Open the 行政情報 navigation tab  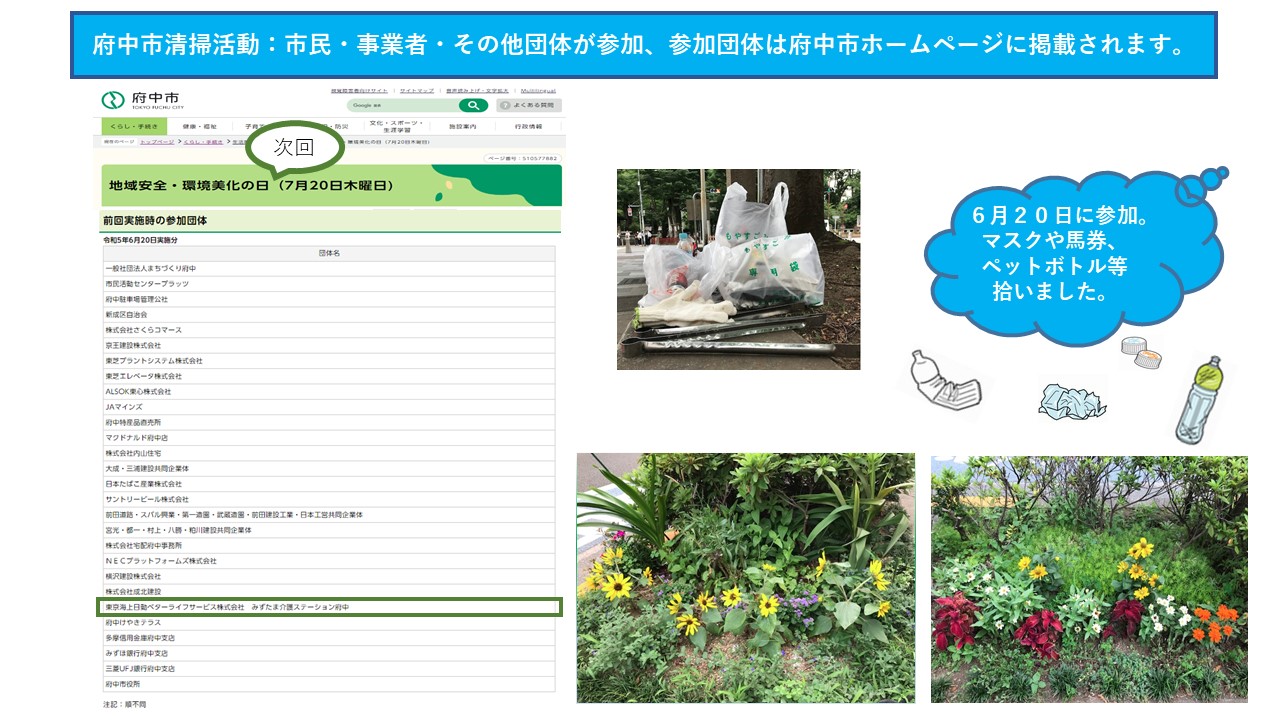point(528,127)
